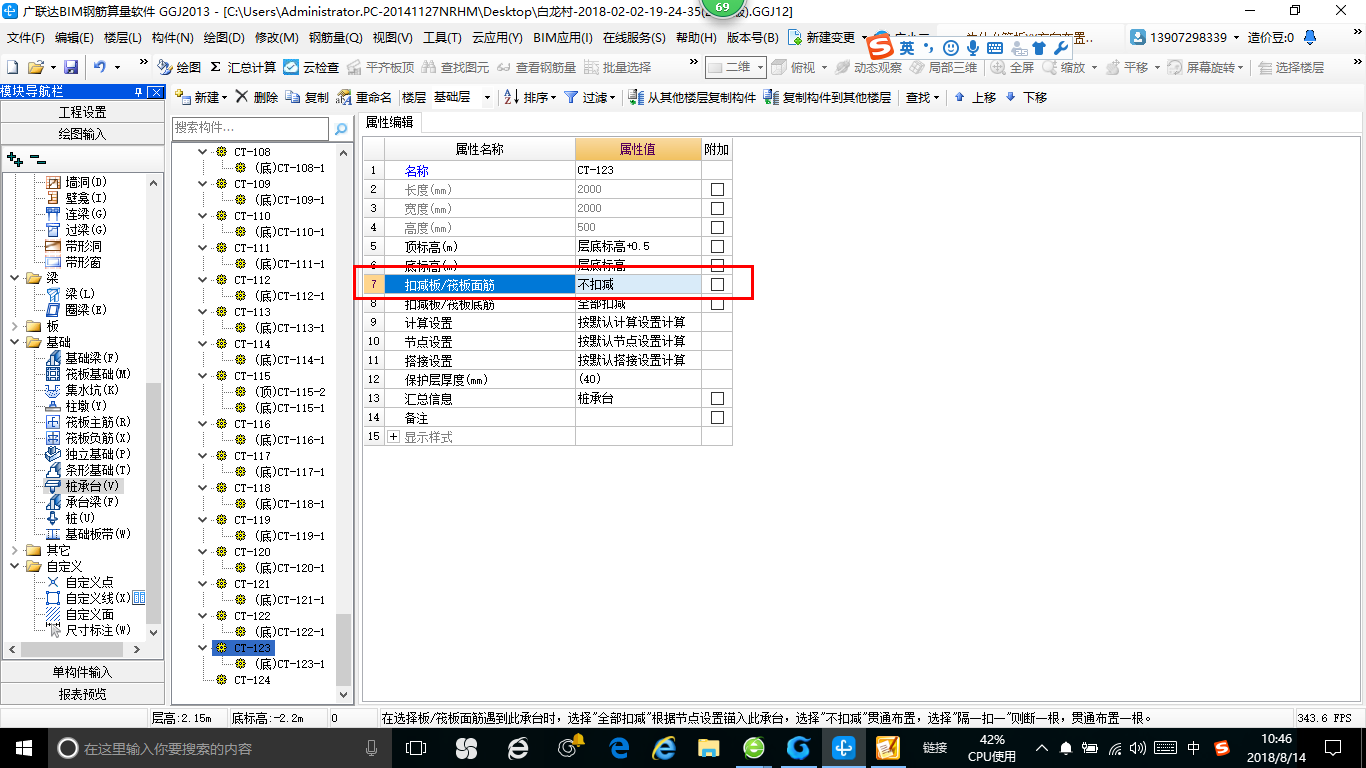Expand the 板 folder in navigator
This screenshot has width=1366, height=768.
[15, 326]
